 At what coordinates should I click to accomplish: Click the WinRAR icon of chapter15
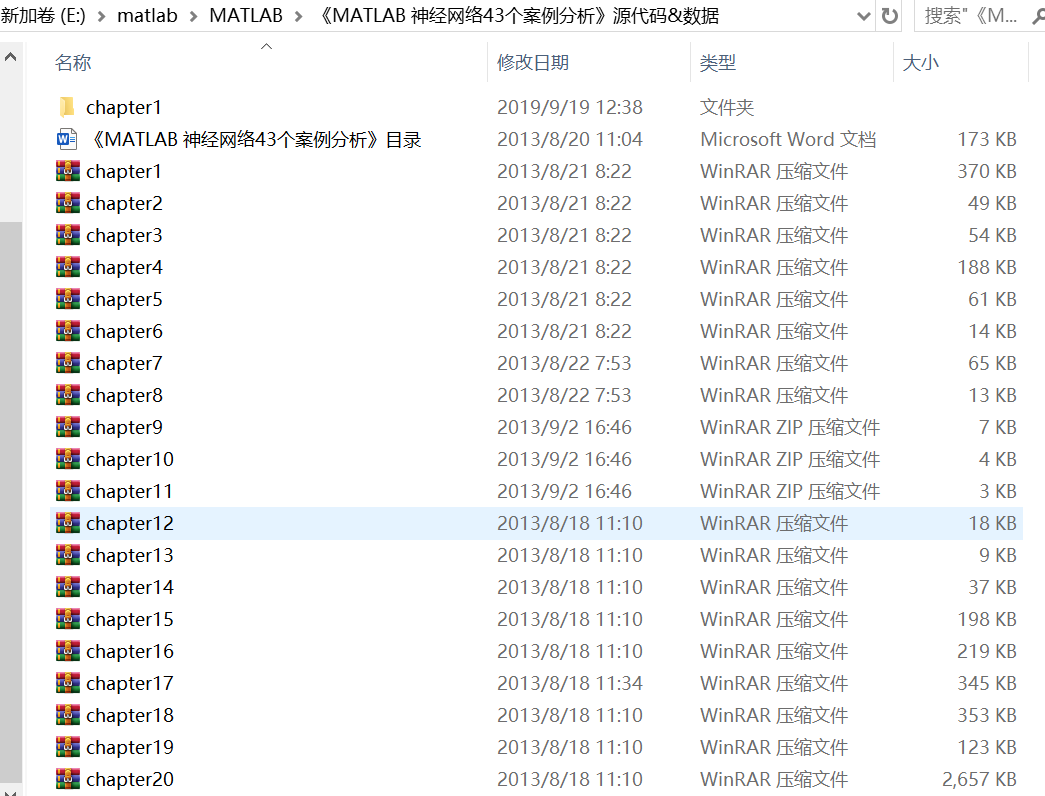[68, 619]
